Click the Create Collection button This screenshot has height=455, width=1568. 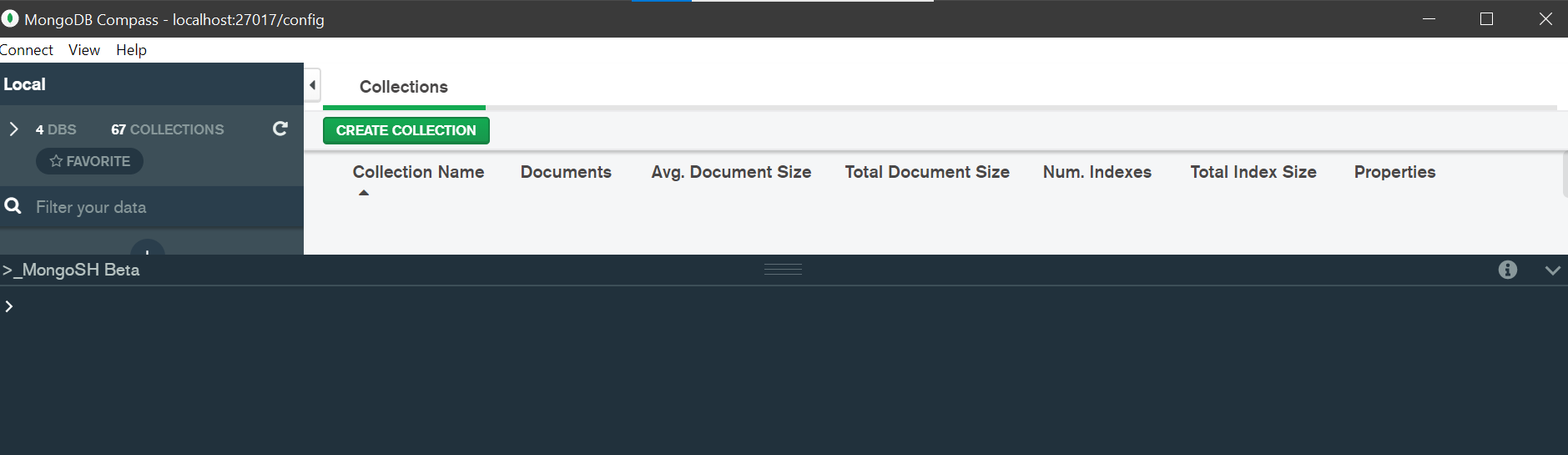406,130
